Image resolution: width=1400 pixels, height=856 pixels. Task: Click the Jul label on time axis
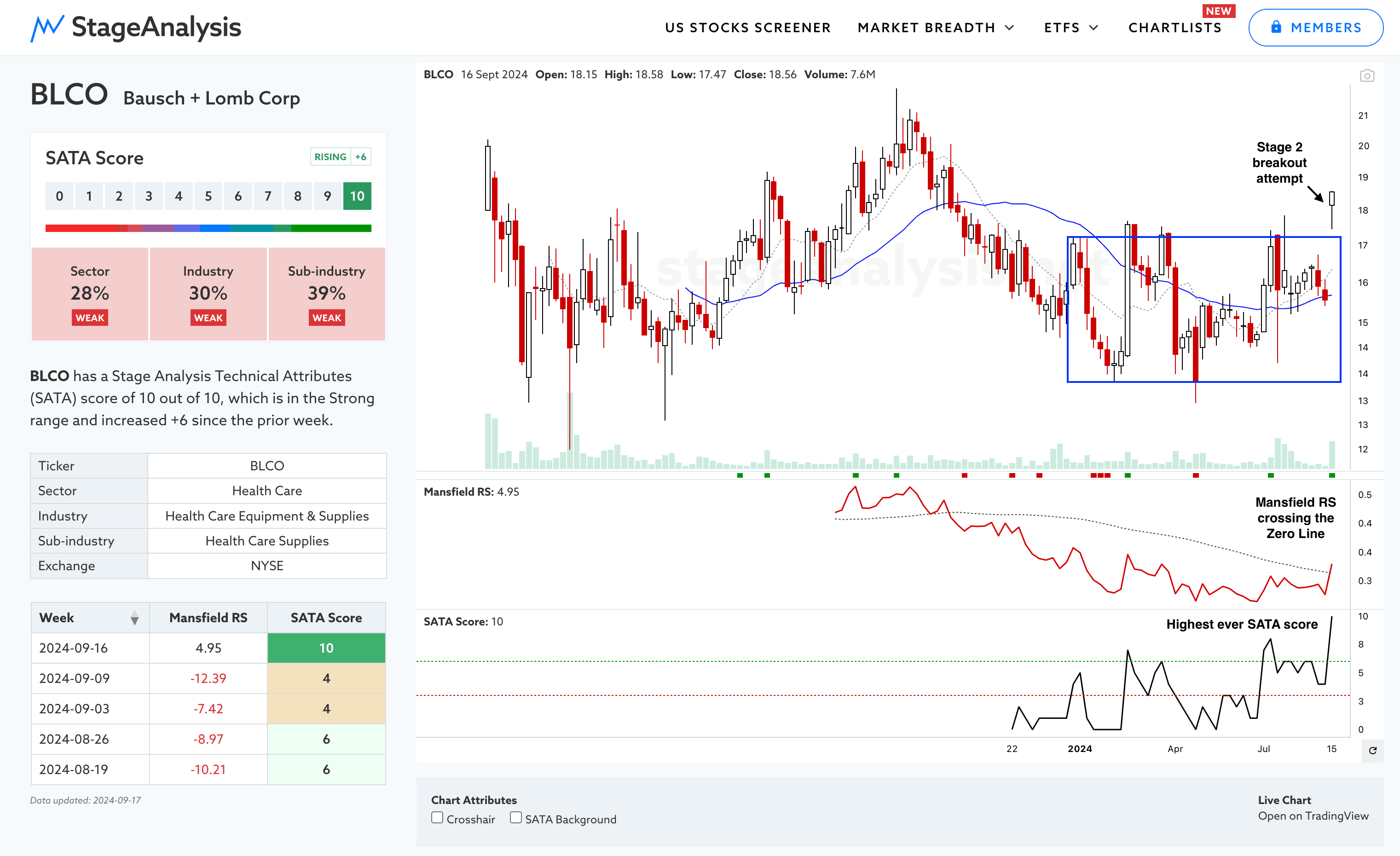coord(1264,749)
